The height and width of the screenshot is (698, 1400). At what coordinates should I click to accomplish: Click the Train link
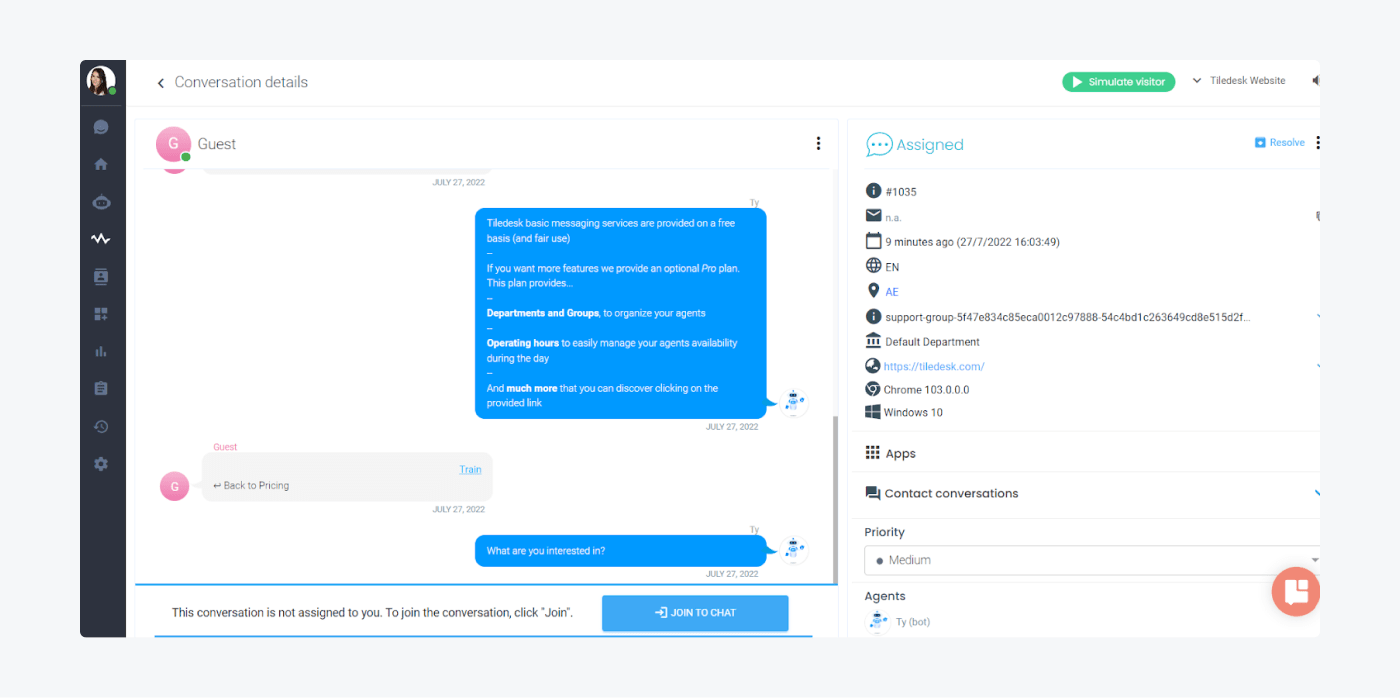tap(470, 469)
